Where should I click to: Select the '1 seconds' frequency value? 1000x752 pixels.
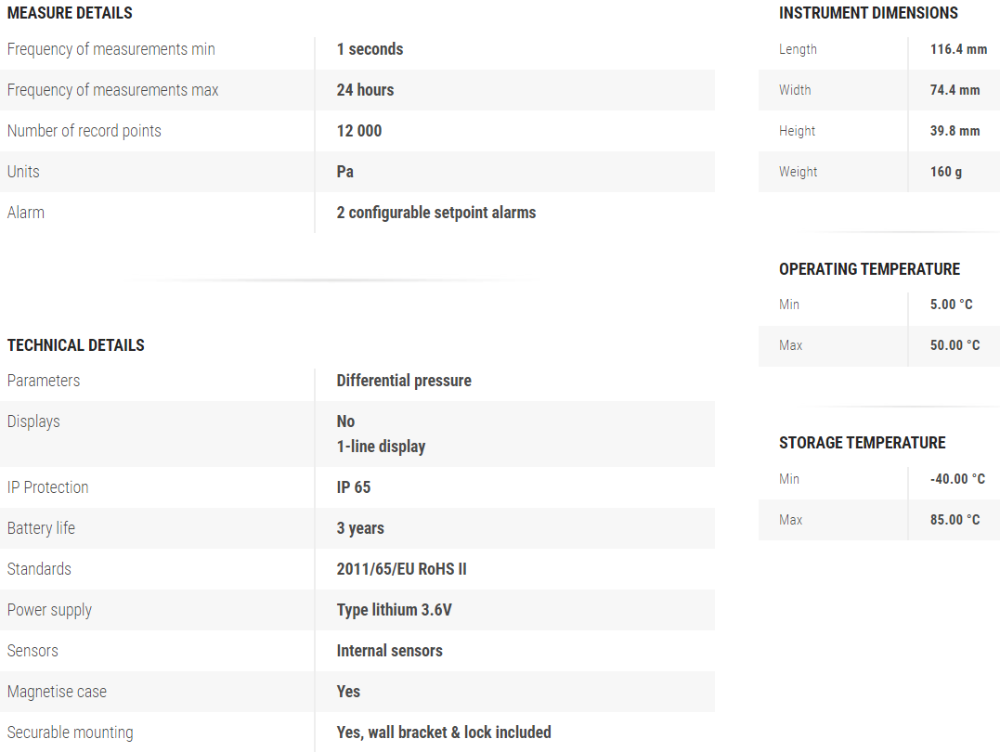370,49
